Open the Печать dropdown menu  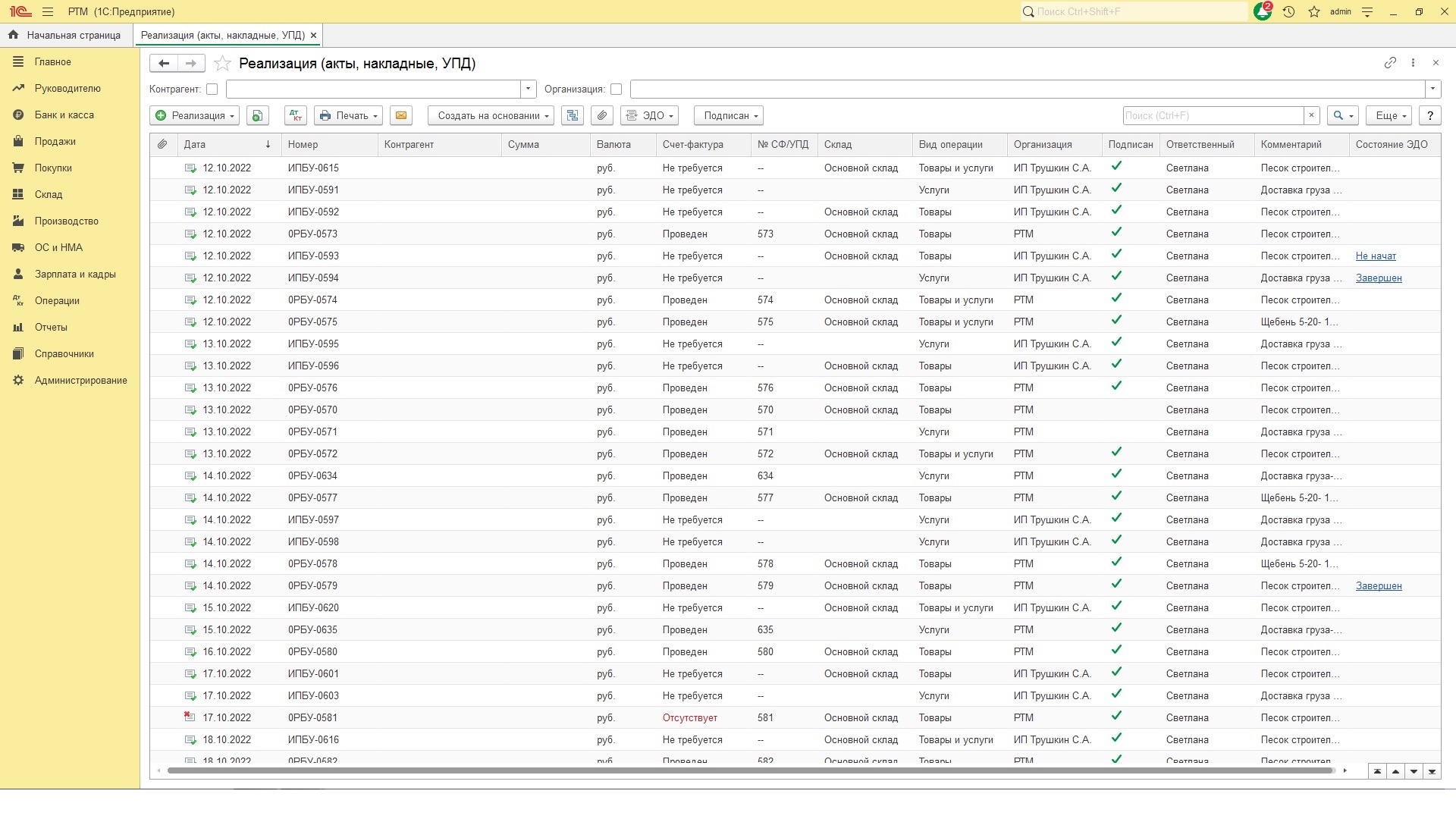click(348, 116)
